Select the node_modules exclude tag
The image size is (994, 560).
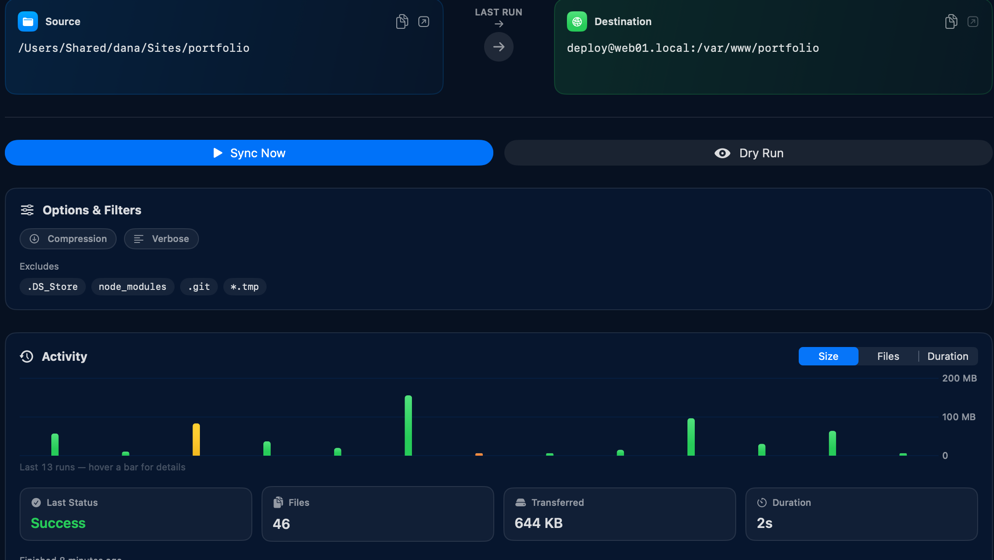(132, 287)
